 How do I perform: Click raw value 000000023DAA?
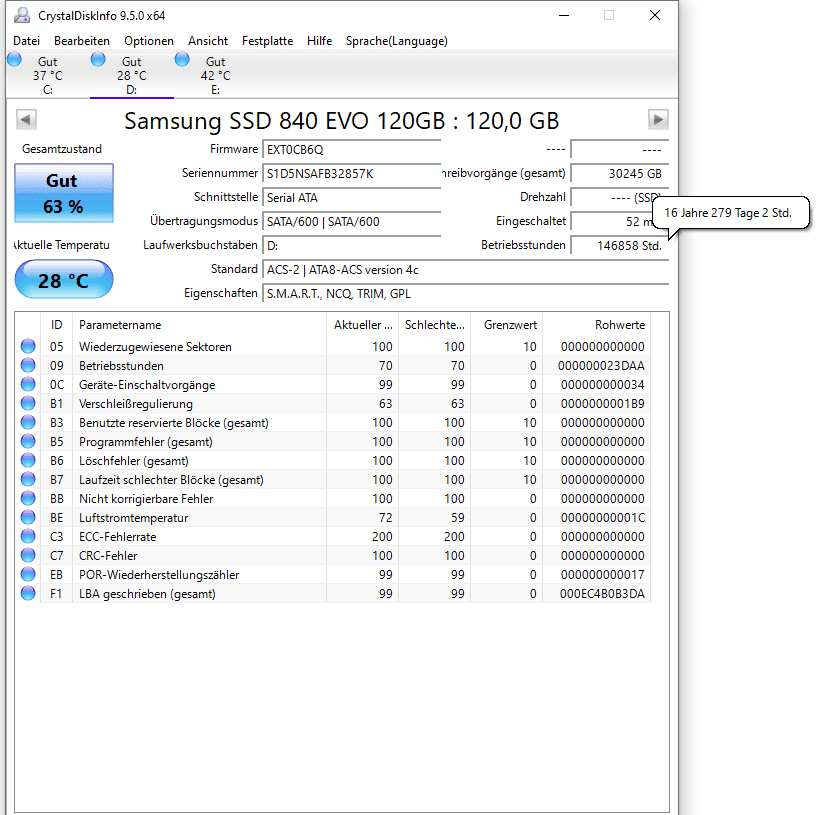coord(601,366)
